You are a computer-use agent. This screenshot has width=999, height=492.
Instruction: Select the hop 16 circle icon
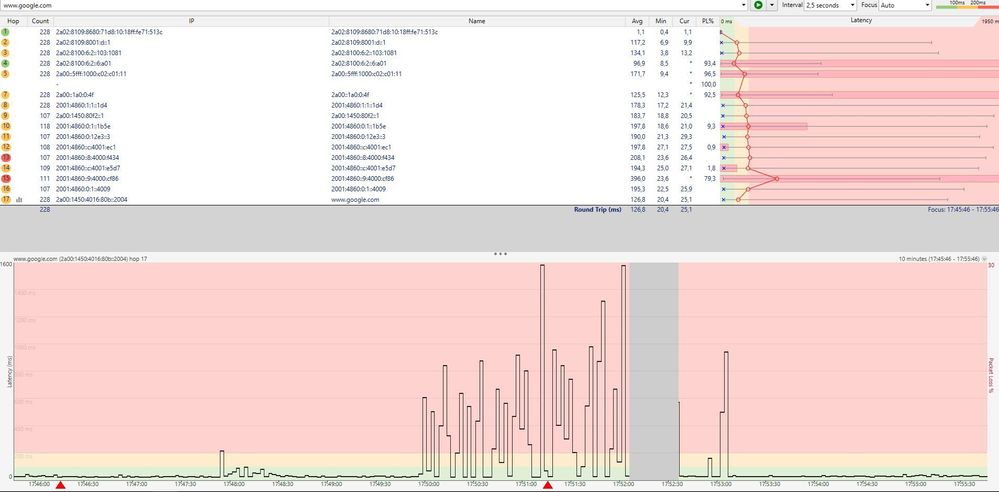pyautogui.click(x=6, y=189)
